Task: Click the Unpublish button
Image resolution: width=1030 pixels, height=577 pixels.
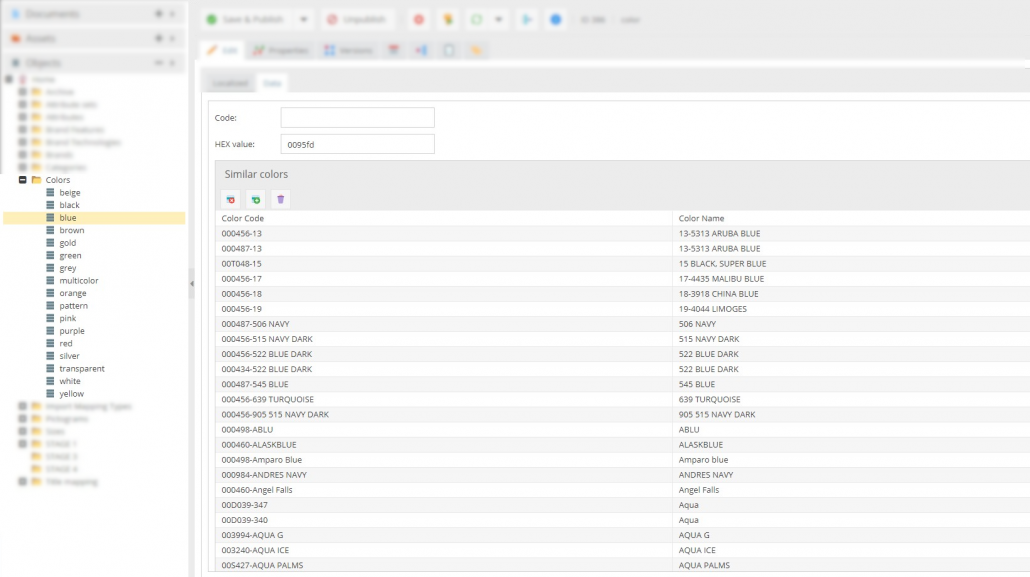Action: (x=359, y=20)
